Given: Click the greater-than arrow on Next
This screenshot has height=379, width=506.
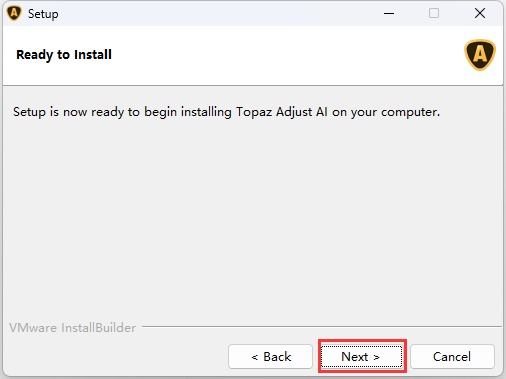Looking at the screenshot, I should pos(376,357).
